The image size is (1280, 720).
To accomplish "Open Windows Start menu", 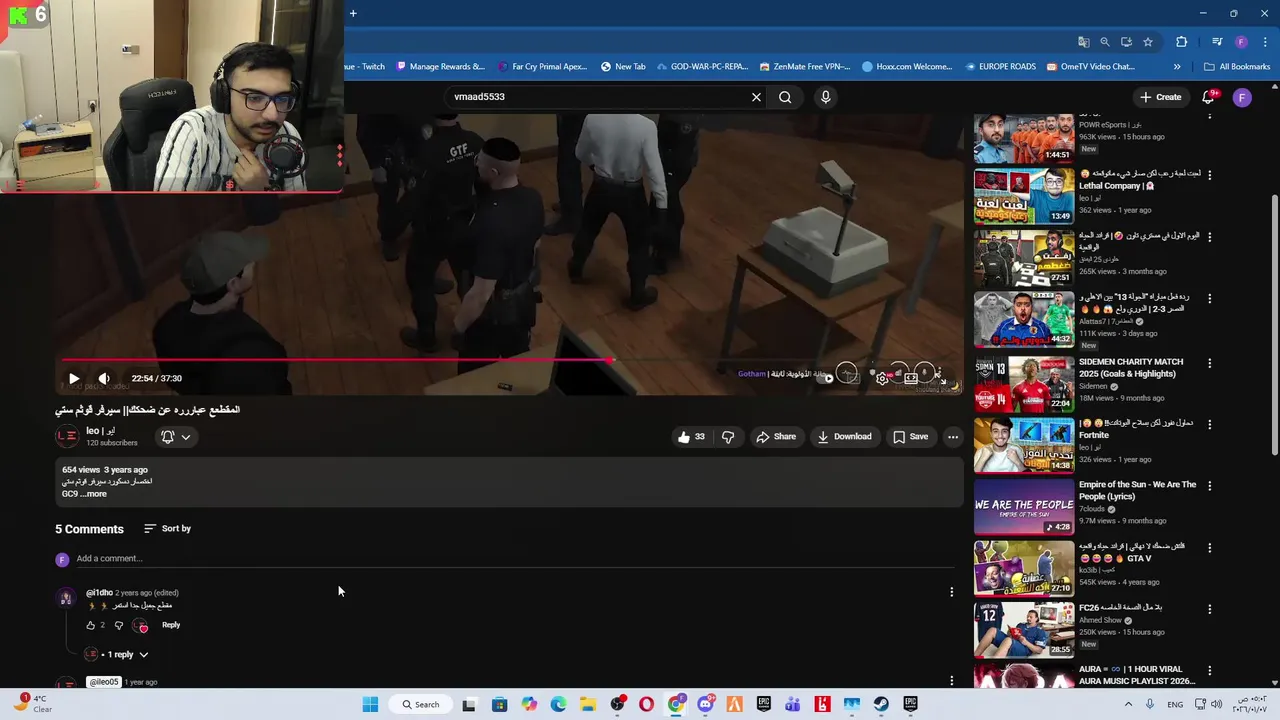I will point(370,704).
